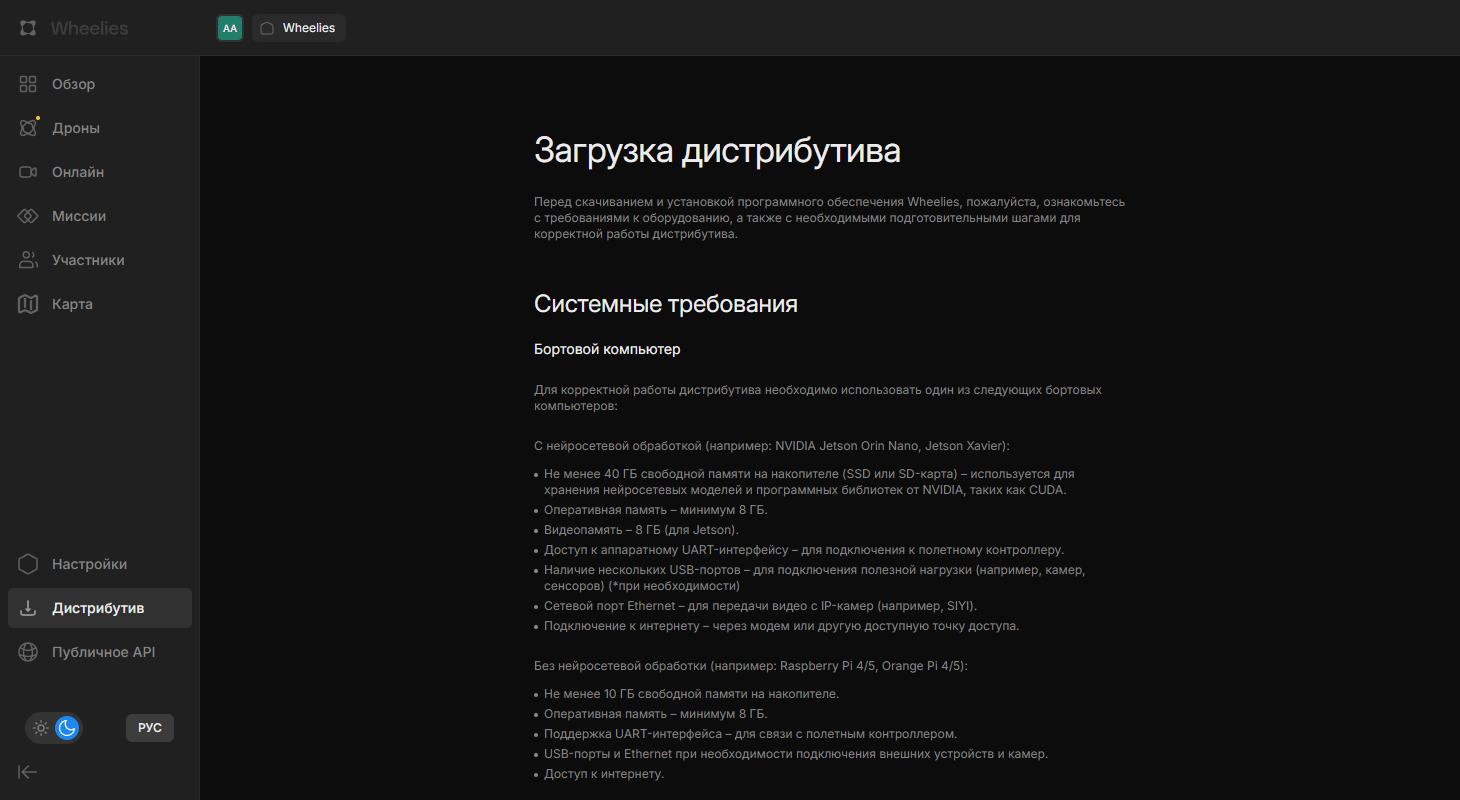Viewport: 1460px width, 800px height.
Task: Open Настройки via the hexagon icon
Action: pos(28,564)
